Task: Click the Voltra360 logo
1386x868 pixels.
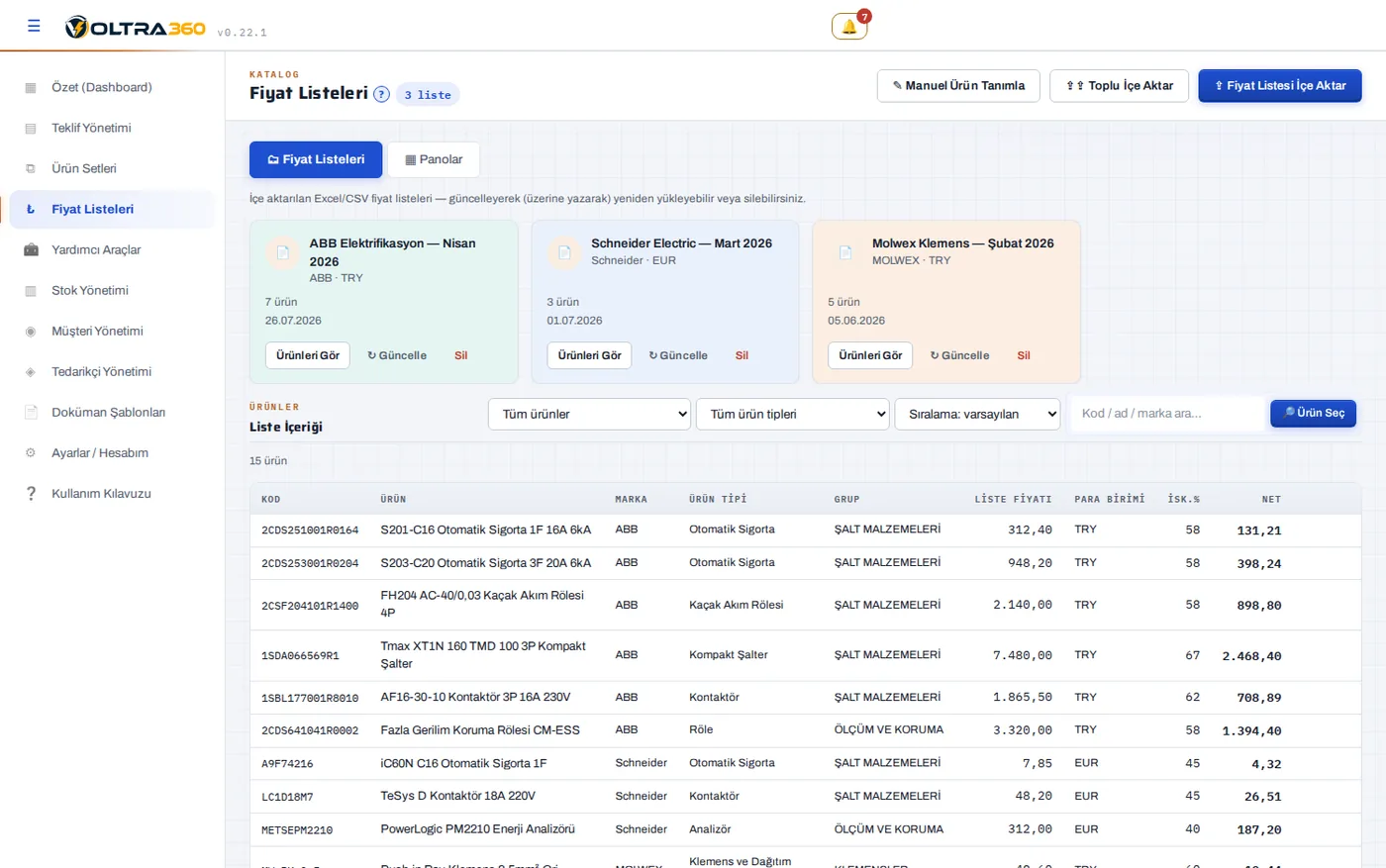Action: click(x=136, y=28)
